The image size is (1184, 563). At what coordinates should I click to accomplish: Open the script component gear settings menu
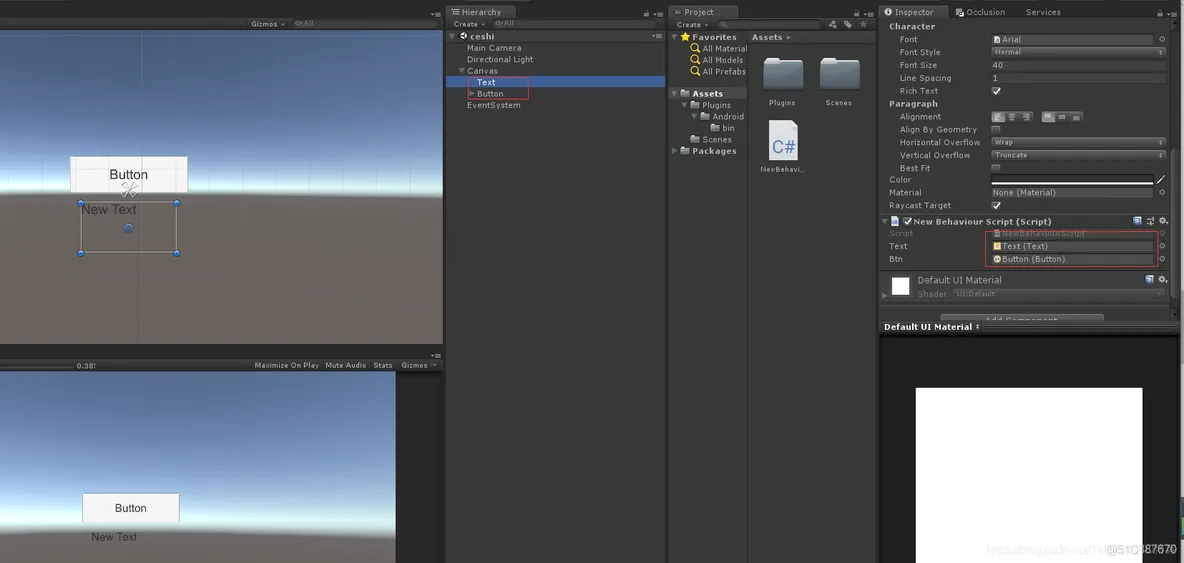(x=1163, y=221)
